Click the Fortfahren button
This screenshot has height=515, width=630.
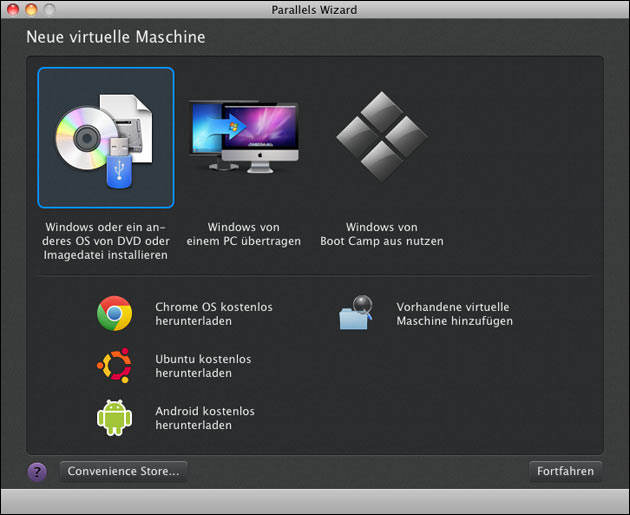(565, 471)
